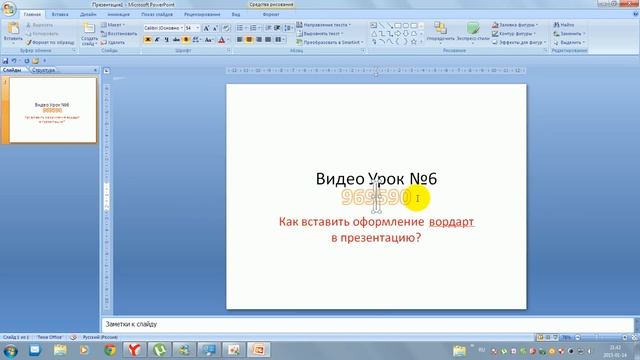Select the right arrow shape in the gallery
The width and height of the screenshot is (640, 360).
click(x=398, y=33)
